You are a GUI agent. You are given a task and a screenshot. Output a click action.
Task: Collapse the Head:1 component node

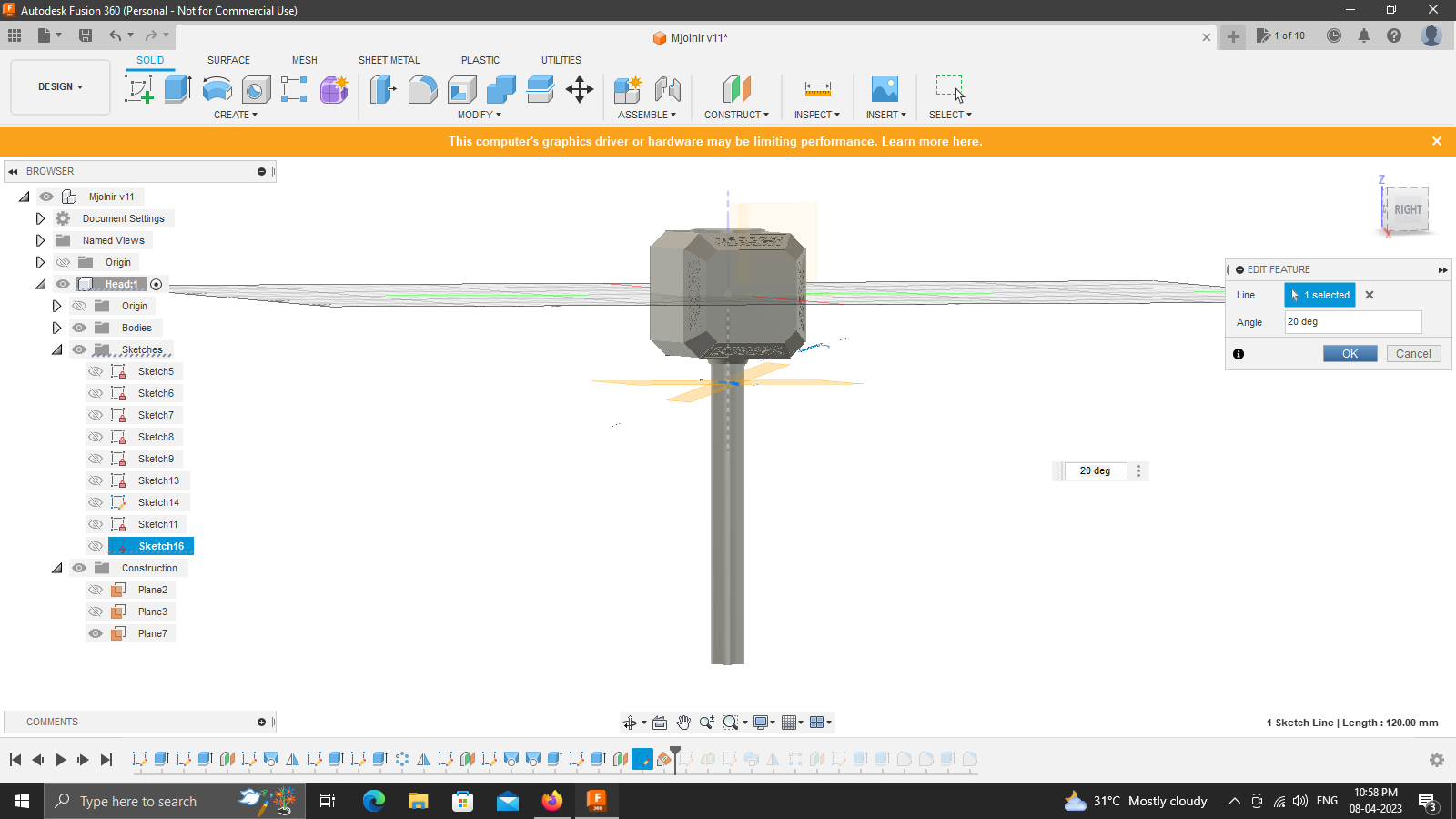[x=40, y=284]
